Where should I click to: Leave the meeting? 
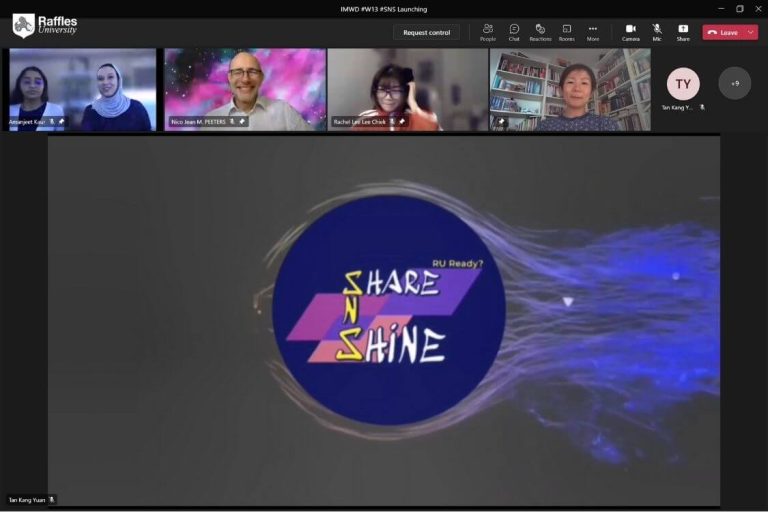[722, 32]
